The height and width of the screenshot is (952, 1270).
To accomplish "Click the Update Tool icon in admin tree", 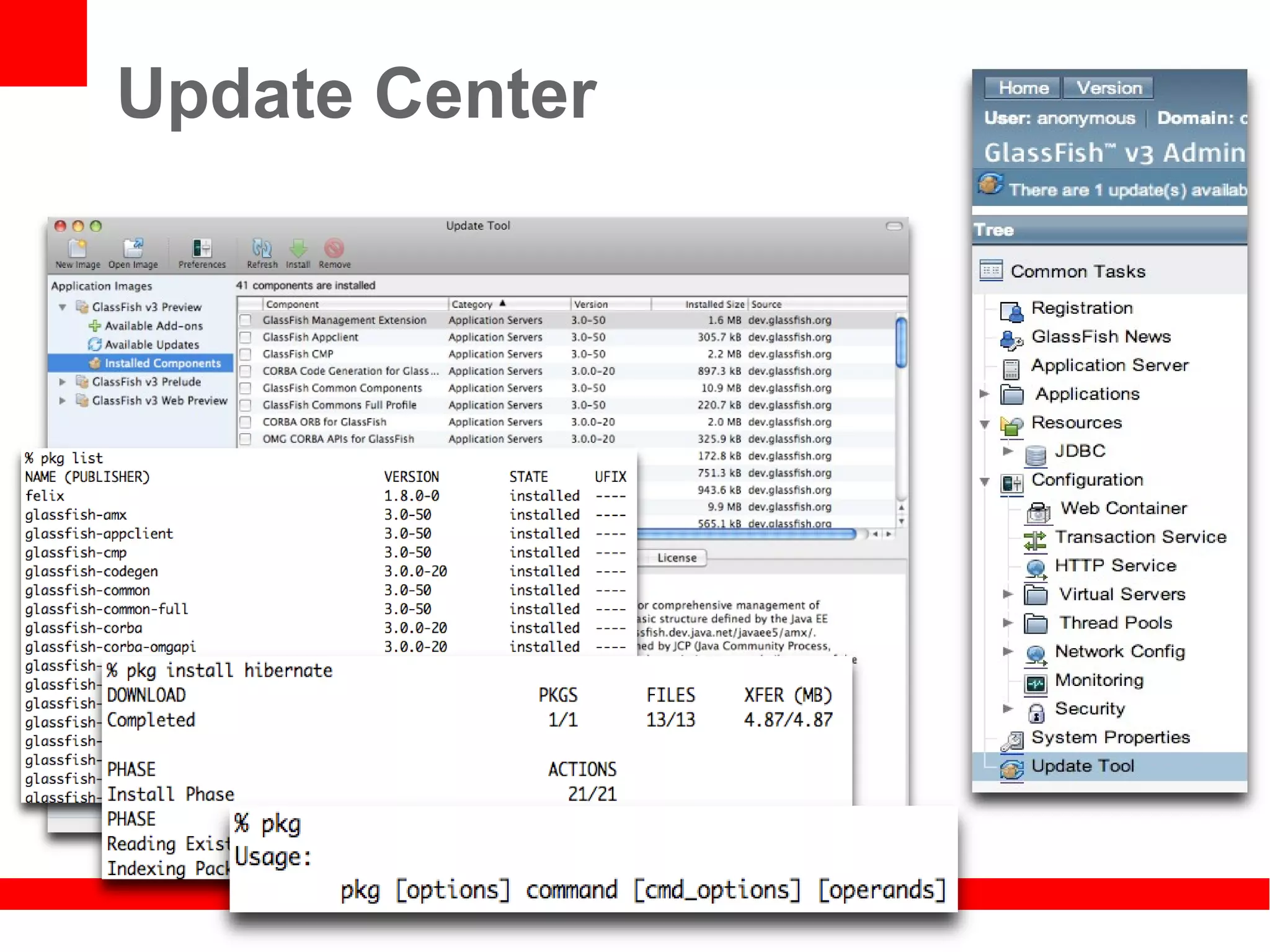I will 1011,770.
